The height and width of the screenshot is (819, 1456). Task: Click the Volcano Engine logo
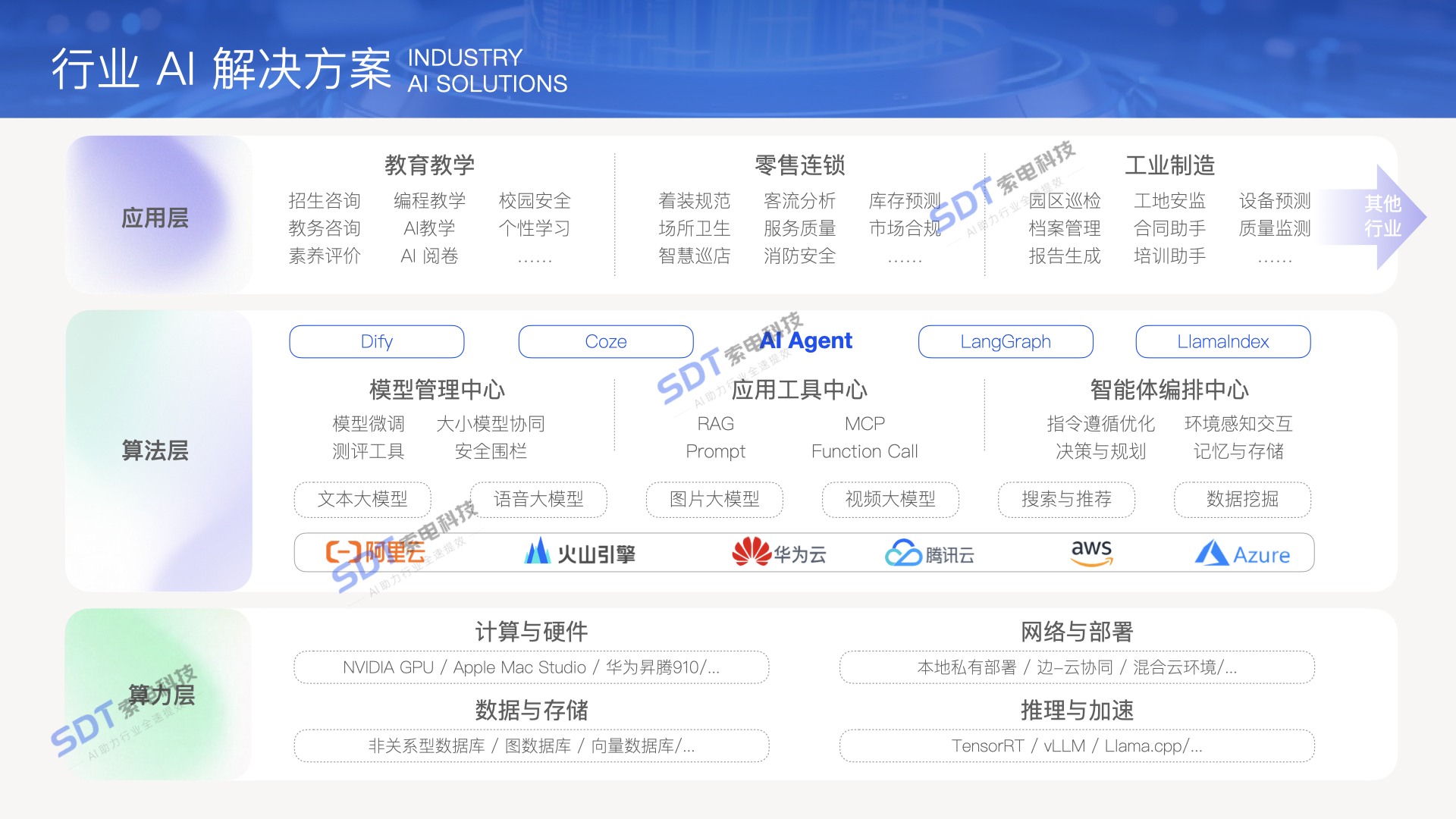580,553
